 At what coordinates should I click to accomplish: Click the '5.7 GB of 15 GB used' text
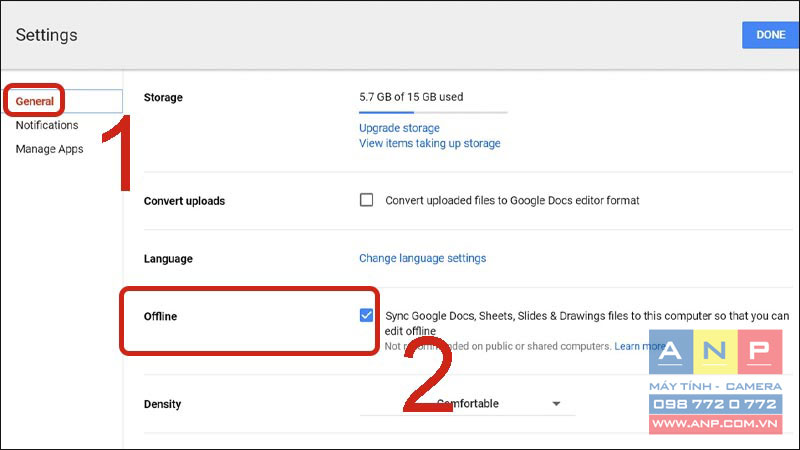pos(411,97)
